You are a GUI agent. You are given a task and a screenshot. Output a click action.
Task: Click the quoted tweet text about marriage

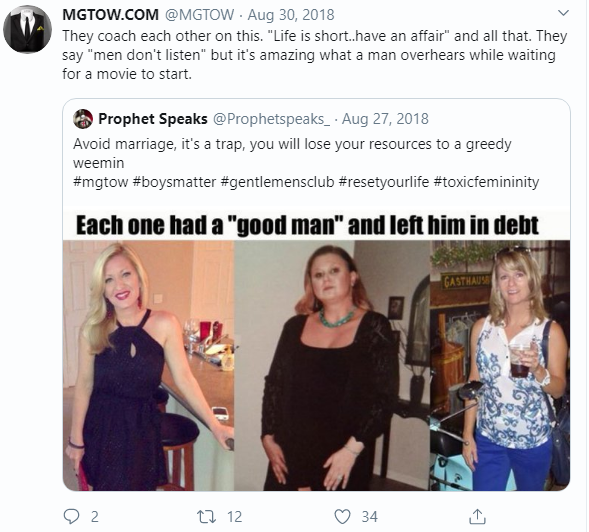(x=292, y=153)
